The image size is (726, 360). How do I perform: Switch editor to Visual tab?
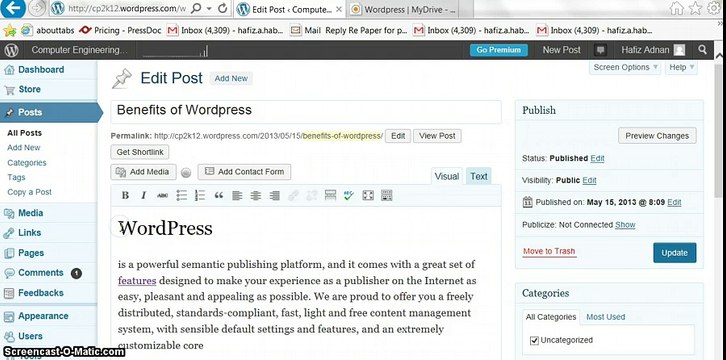coord(447,176)
